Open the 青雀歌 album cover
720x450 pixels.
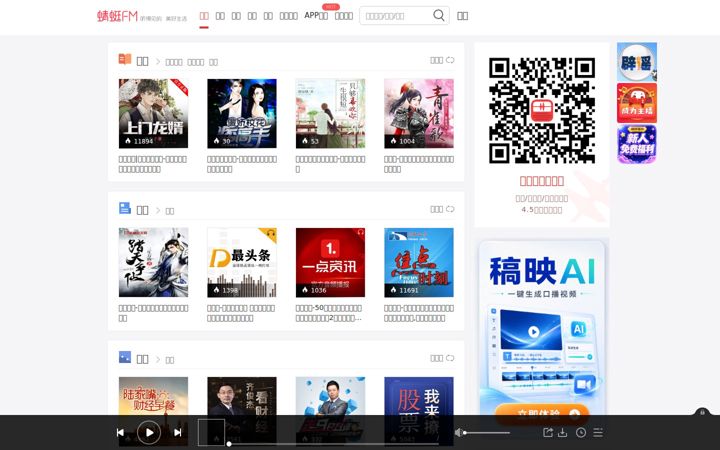point(419,113)
